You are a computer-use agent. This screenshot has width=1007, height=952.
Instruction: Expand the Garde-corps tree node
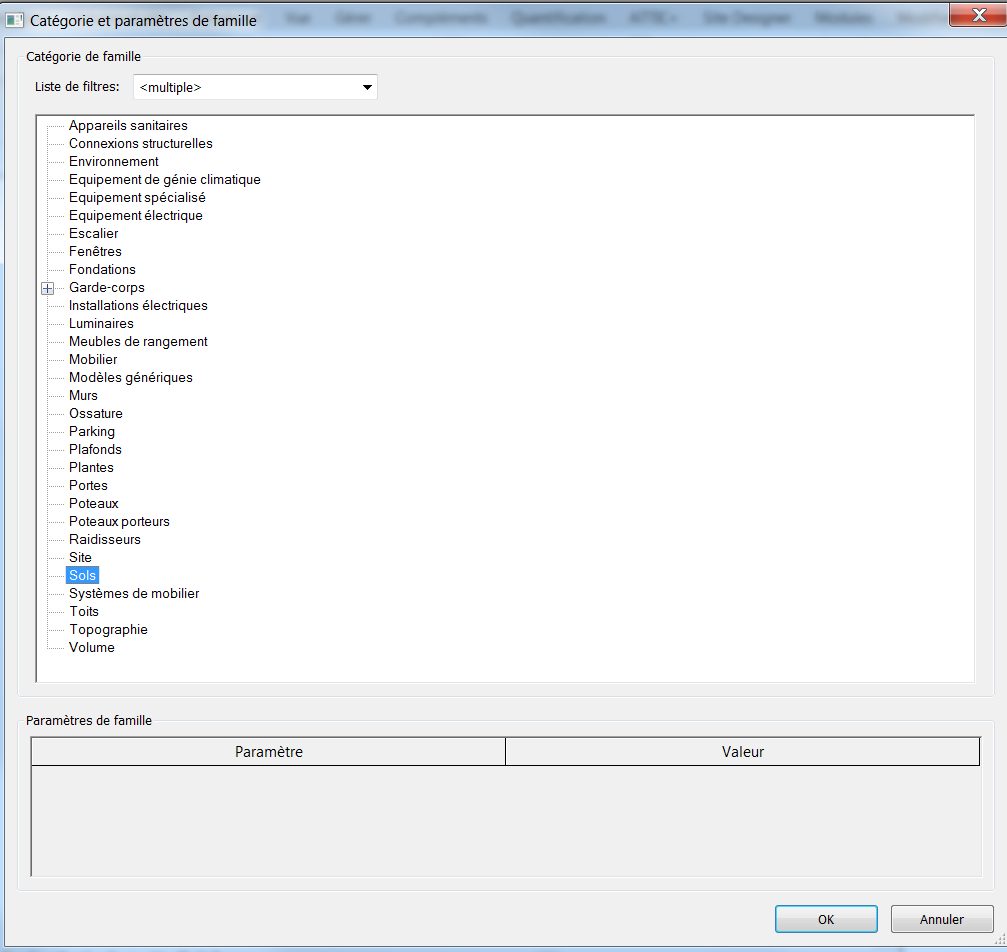tap(47, 289)
